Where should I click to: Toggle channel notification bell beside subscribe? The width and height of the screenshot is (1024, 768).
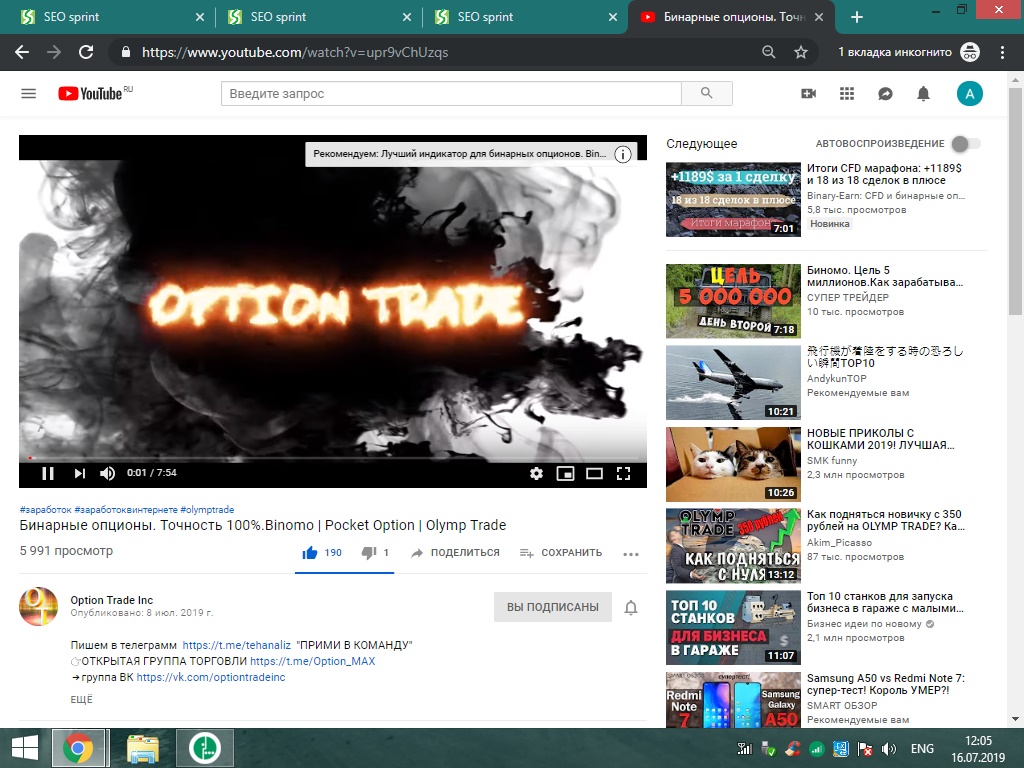pos(631,607)
